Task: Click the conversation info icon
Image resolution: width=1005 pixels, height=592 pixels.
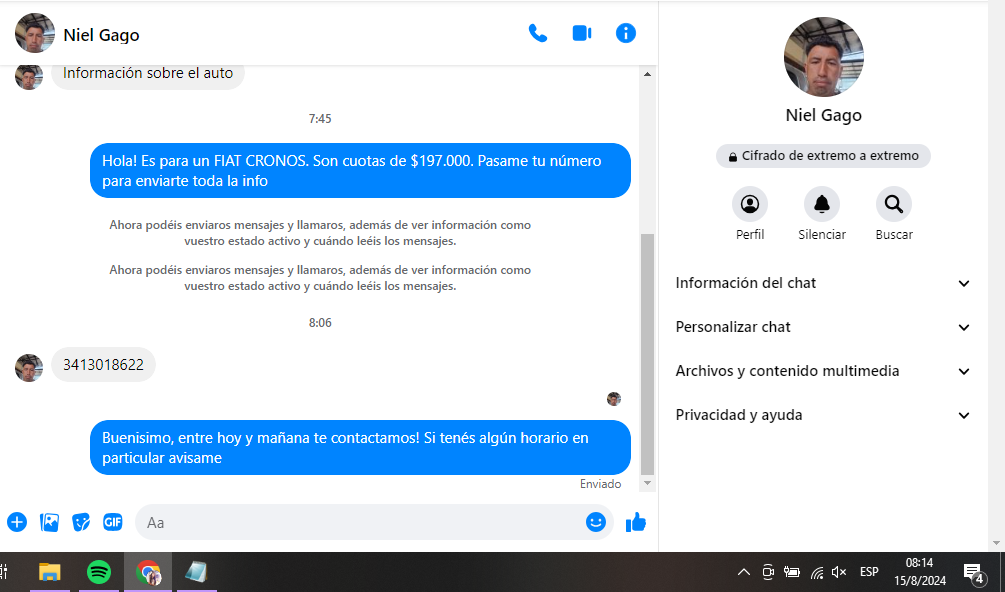Action: [x=626, y=33]
